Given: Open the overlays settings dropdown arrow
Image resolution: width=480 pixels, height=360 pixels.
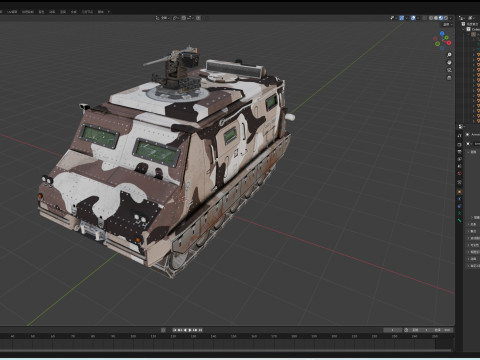Looking at the screenshot, I should pyautogui.click(x=418, y=18).
